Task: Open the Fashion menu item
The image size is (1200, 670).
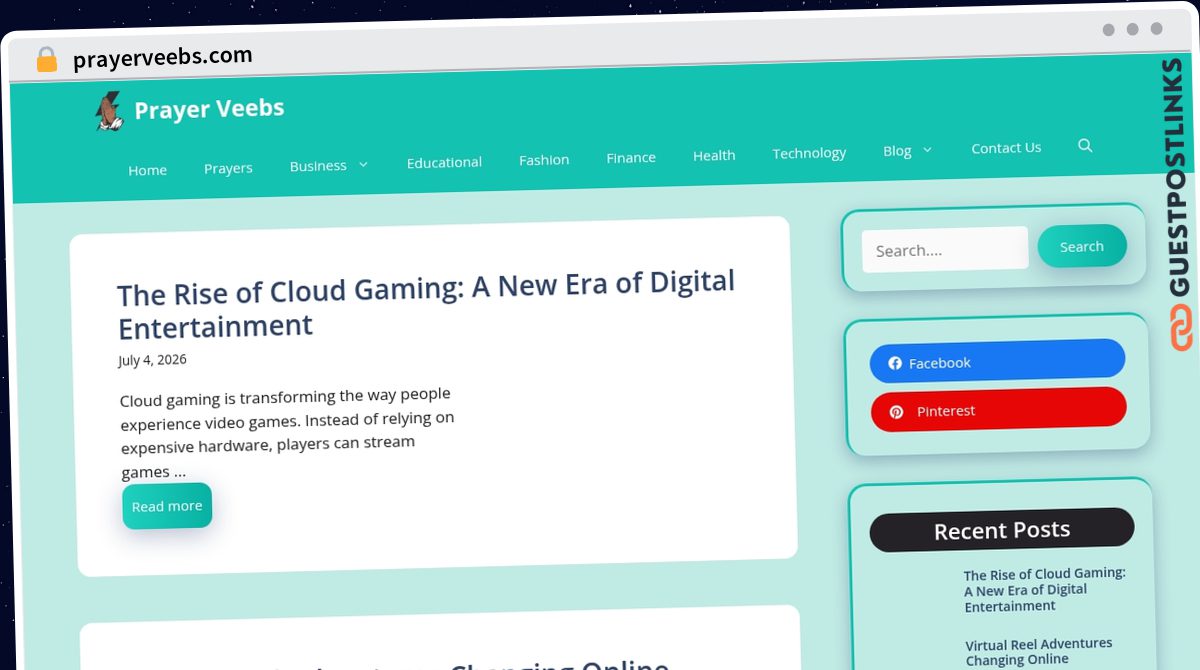Action: [x=544, y=159]
